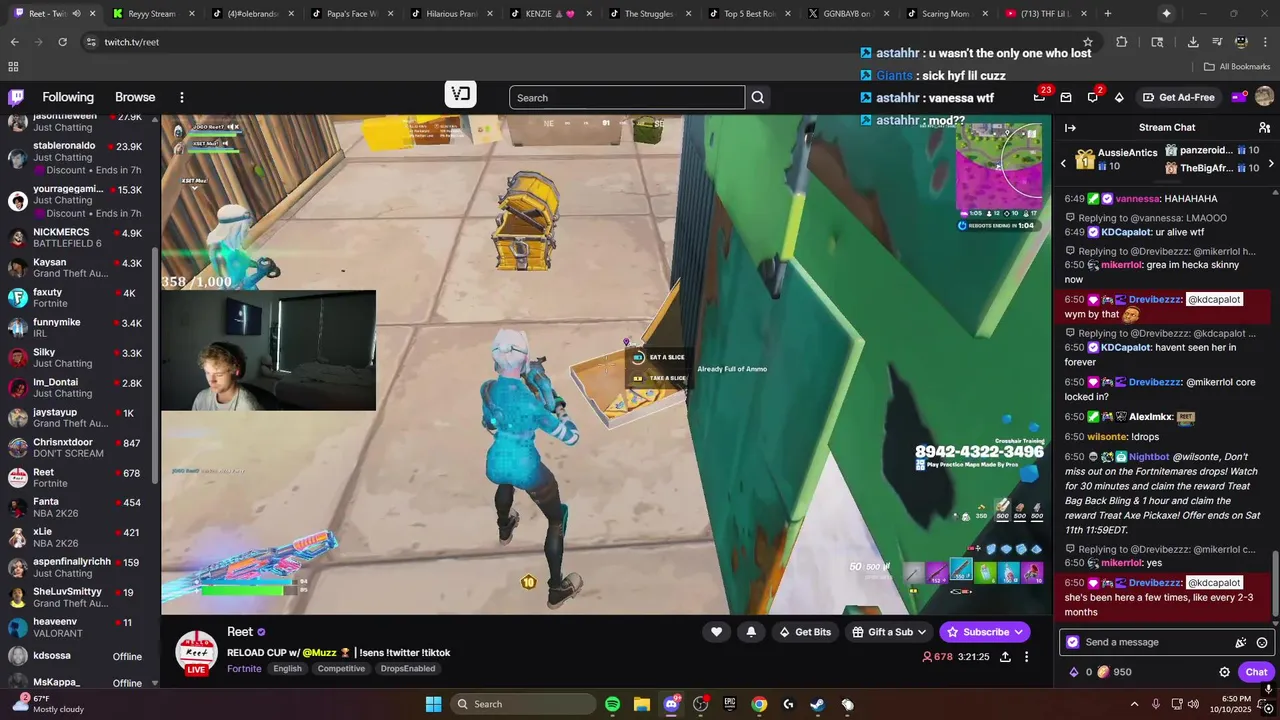This screenshot has width=1280, height=720.
Task: Switch to the THF Lil L YouTube tab
Action: coord(1046,14)
